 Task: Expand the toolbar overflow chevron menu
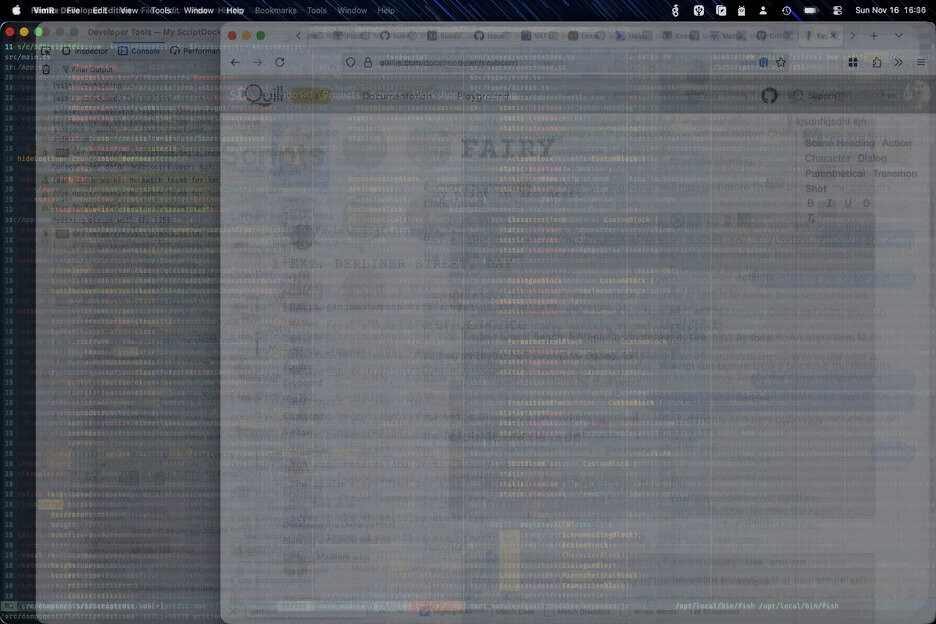tap(898, 62)
